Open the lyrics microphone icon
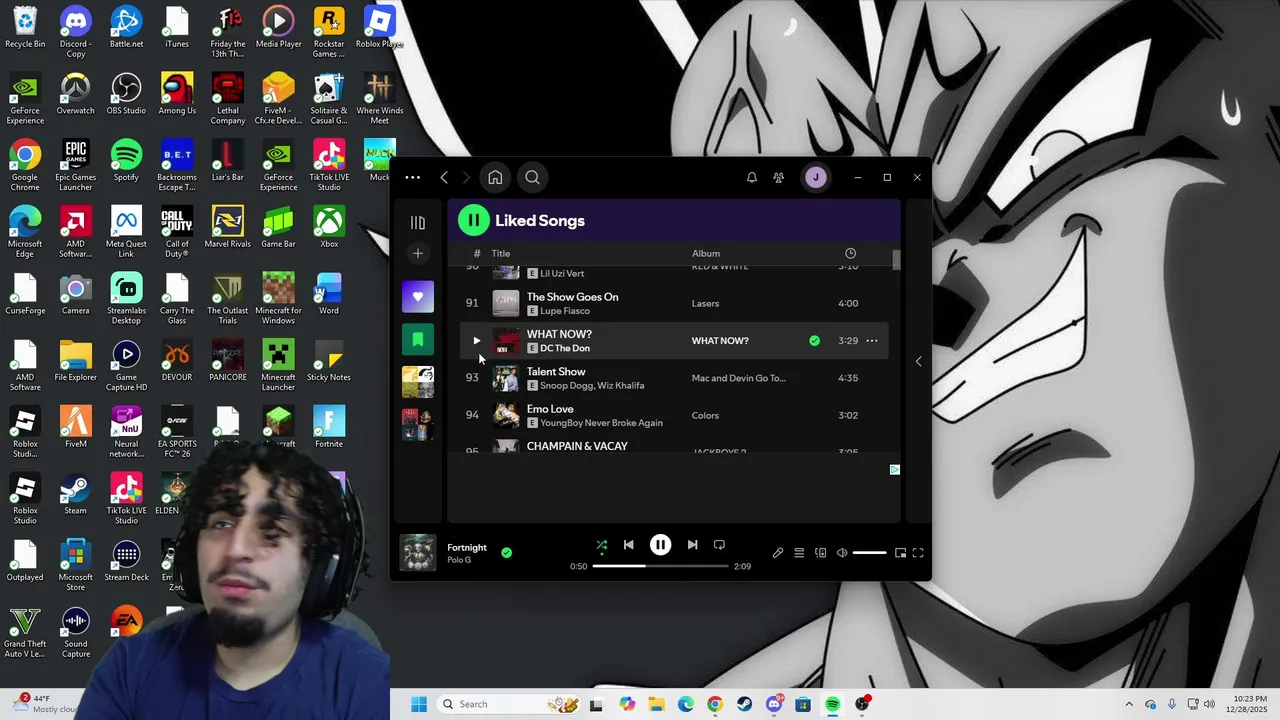This screenshot has height=720, width=1280. [x=777, y=553]
